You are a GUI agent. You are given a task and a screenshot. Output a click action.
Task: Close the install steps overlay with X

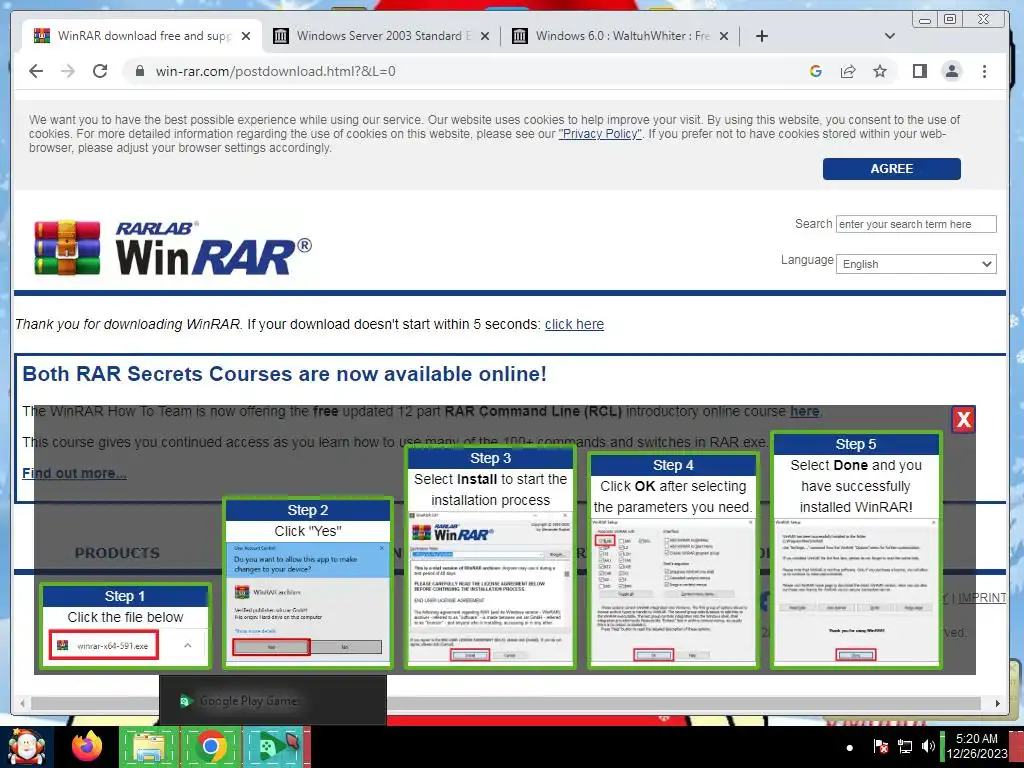click(963, 419)
